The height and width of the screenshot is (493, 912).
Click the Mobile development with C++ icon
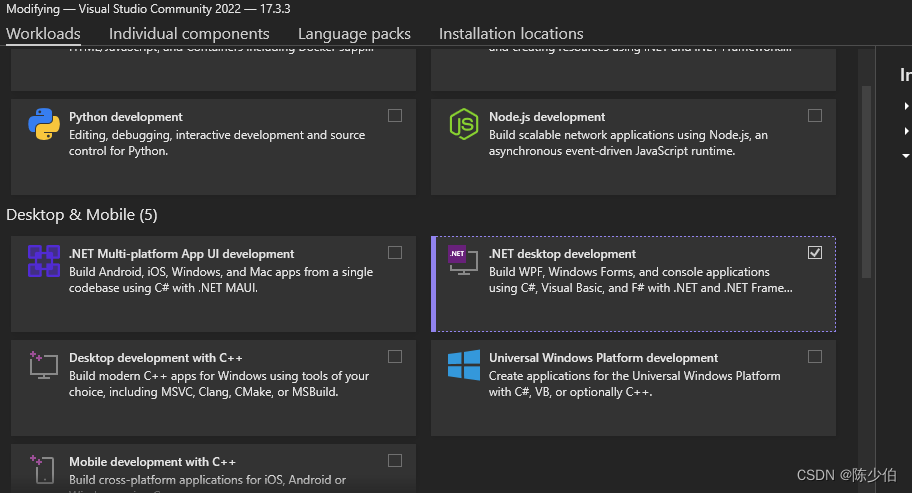click(44, 469)
